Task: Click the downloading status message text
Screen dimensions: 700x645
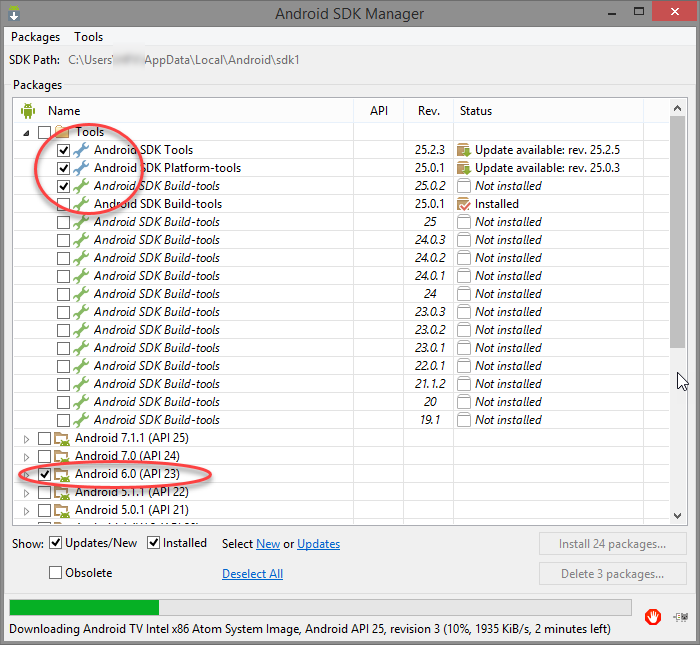Action: pos(310,629)
